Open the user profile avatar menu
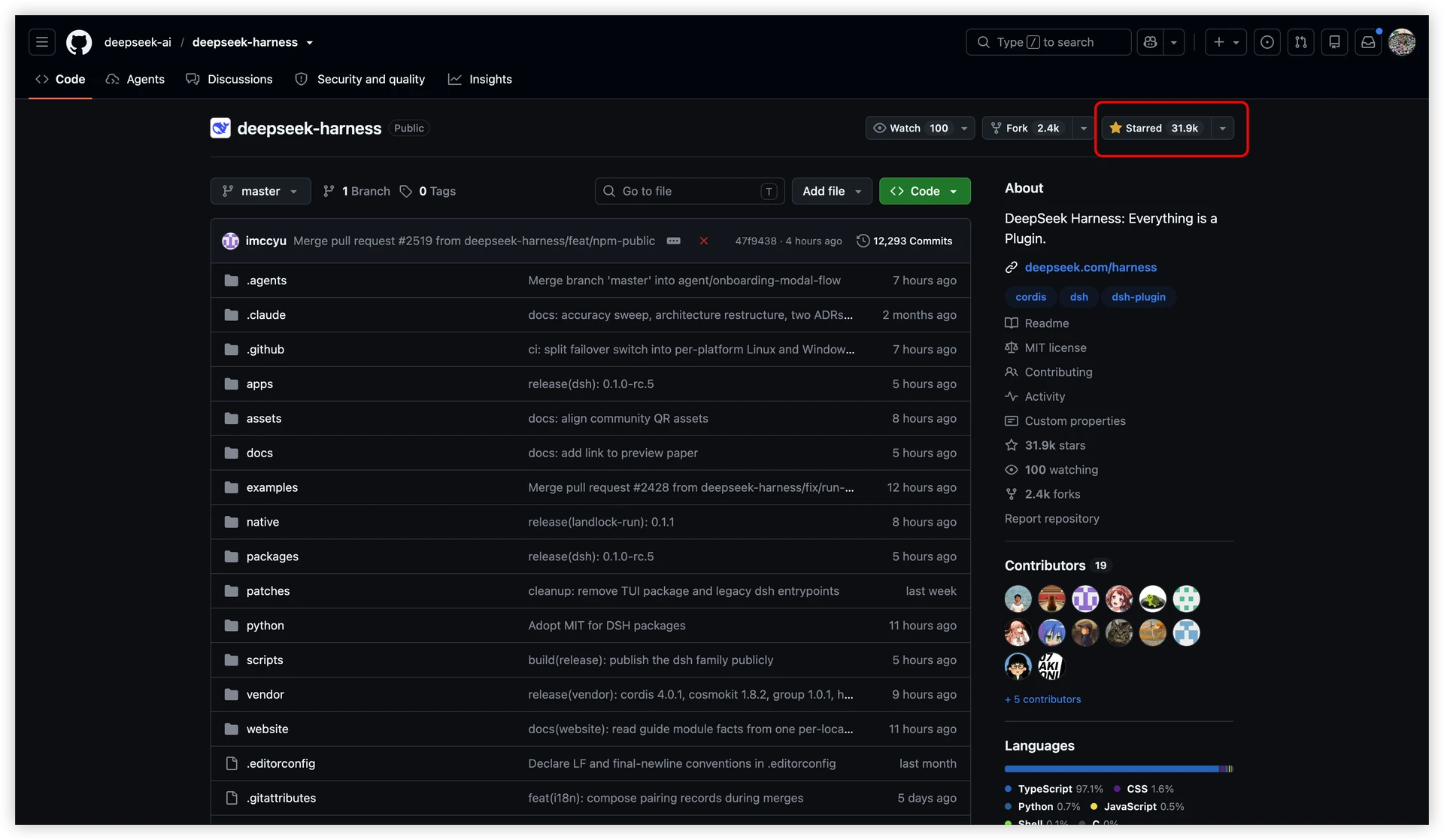1444x840 pixels. pos(1402,42)
